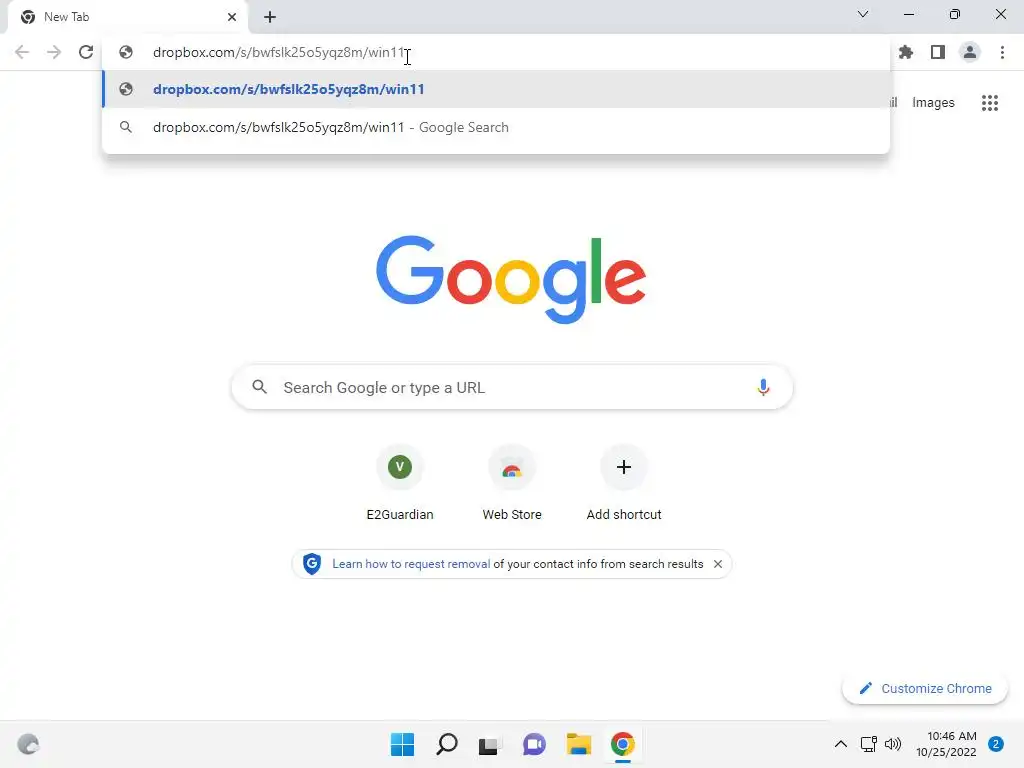Open Chrome's three-dot menu
The height and width of the screenshot is (768, 1024).
[x=1002, y=52]
